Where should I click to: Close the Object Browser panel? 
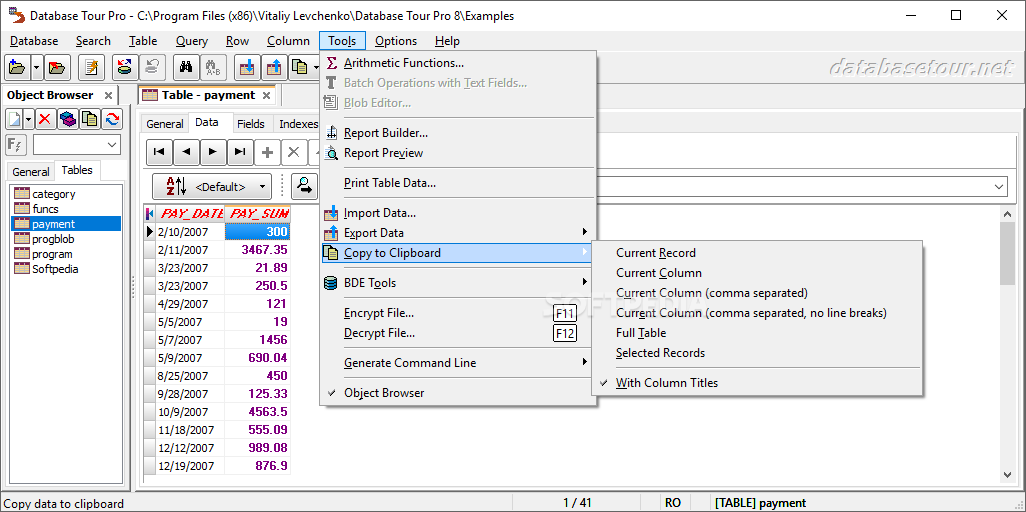[109, 95]
